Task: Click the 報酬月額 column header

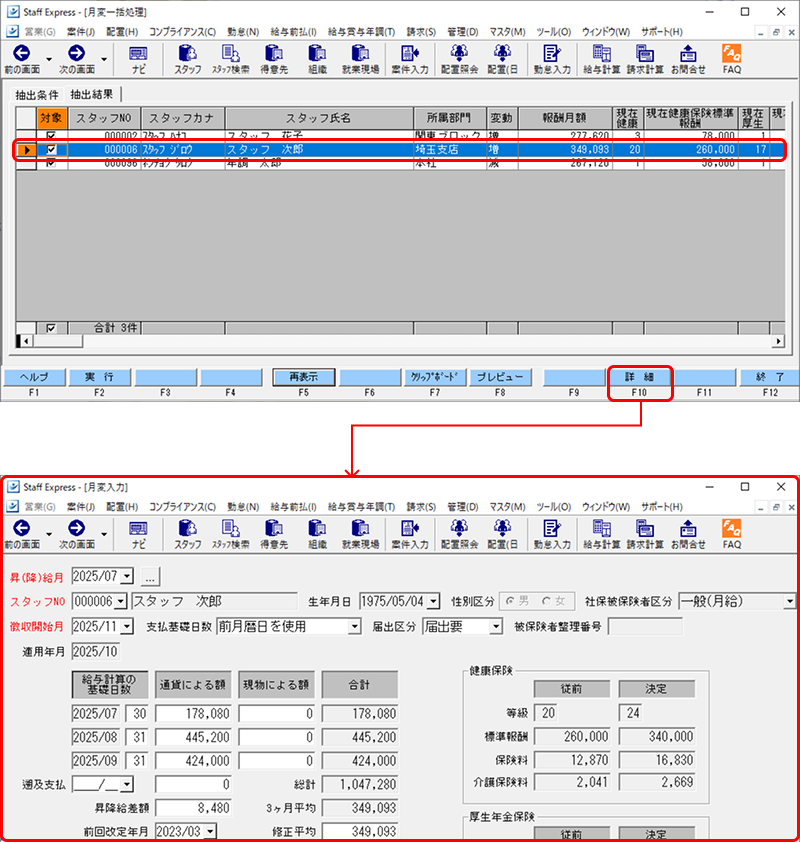Action: click(x=565, y=118)
